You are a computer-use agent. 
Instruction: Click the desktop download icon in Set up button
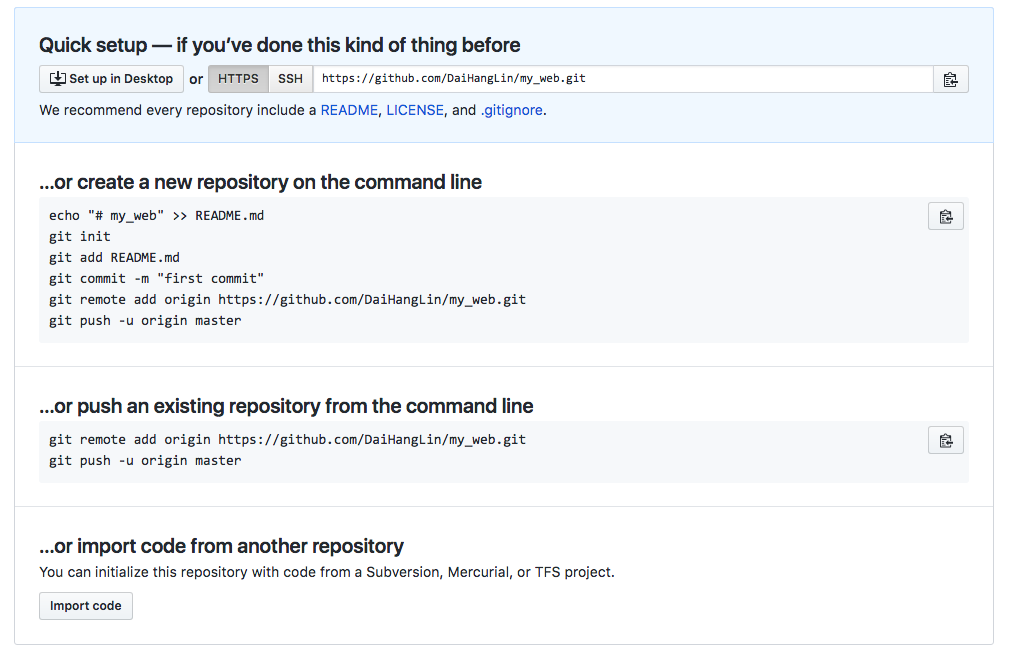tap(58, 79)
